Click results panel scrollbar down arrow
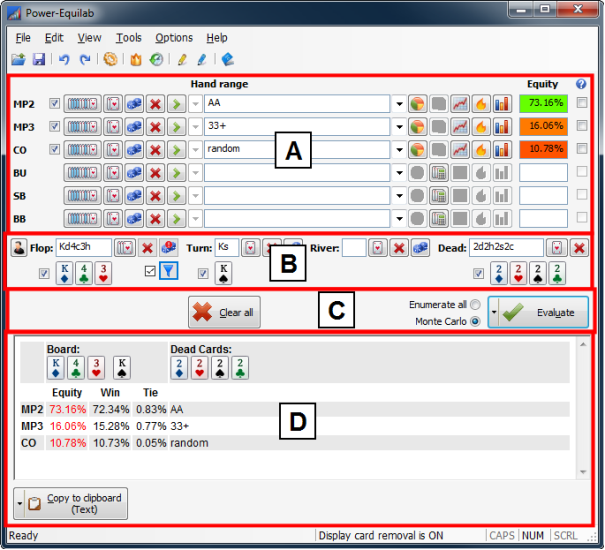The image size is (605, 550). (x=583, y=472)
